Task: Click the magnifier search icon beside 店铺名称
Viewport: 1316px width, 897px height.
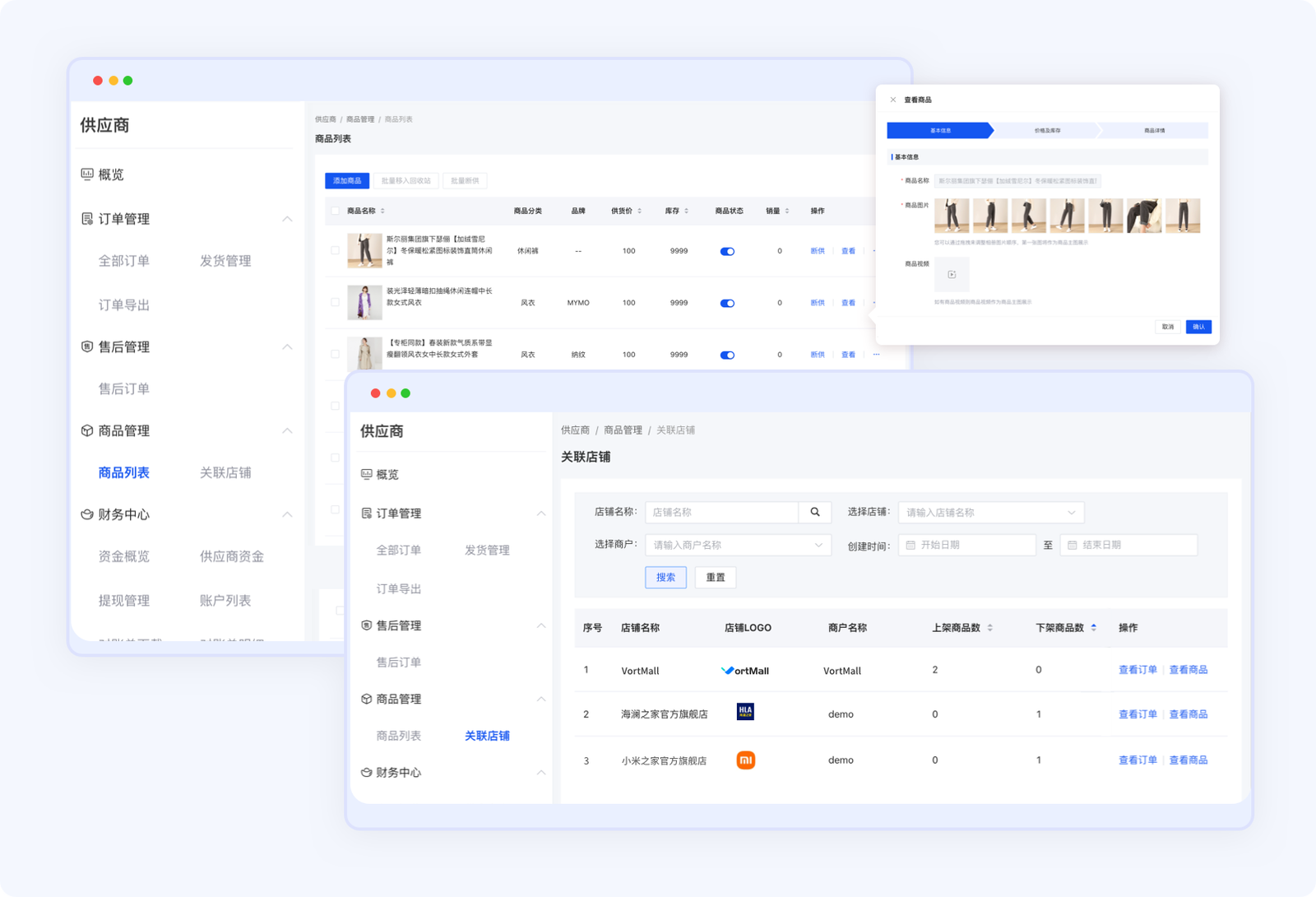Action: pyautogui.click(x=814, y=512)
